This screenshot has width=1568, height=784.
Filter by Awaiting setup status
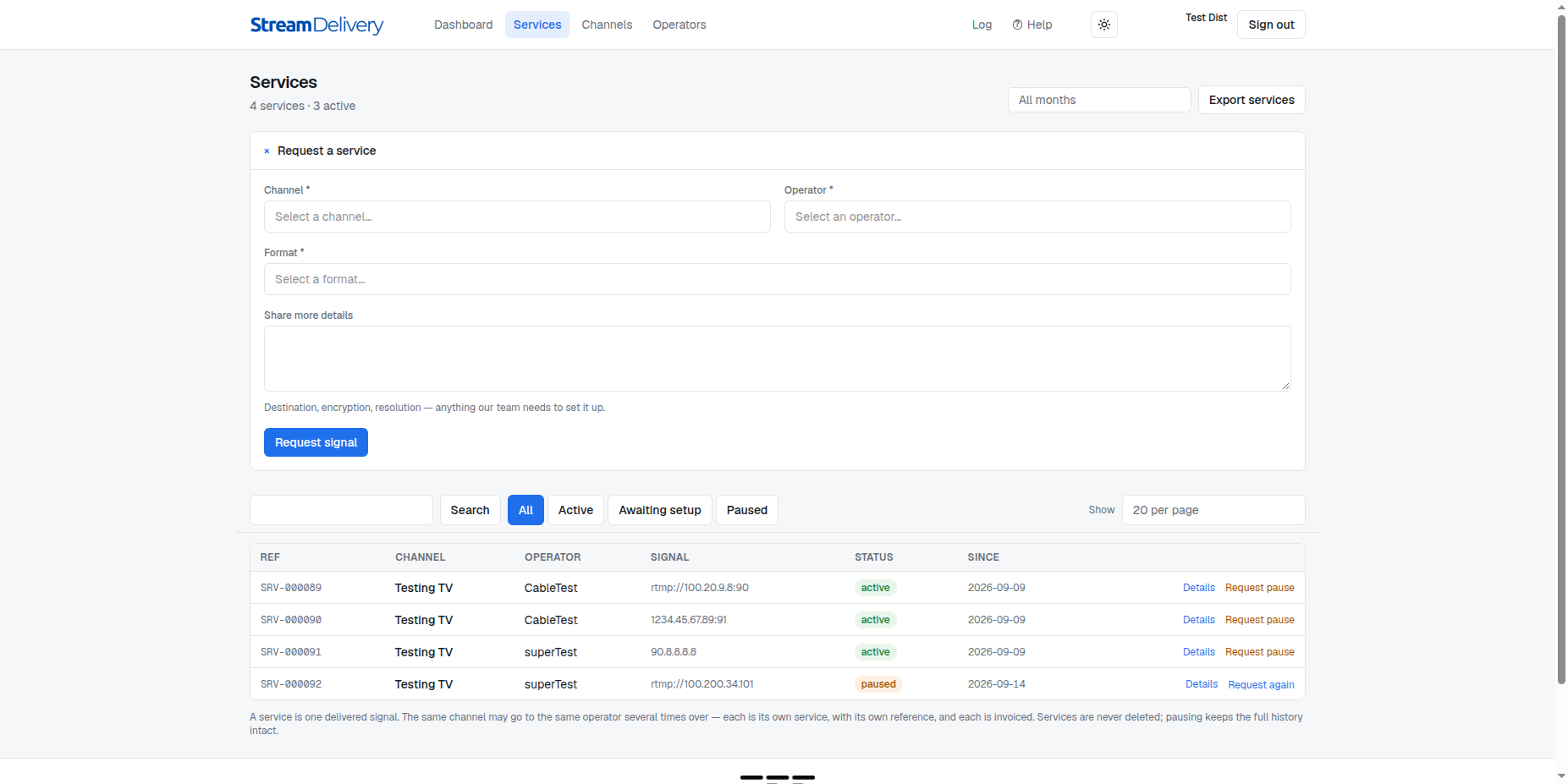(660, 510)
